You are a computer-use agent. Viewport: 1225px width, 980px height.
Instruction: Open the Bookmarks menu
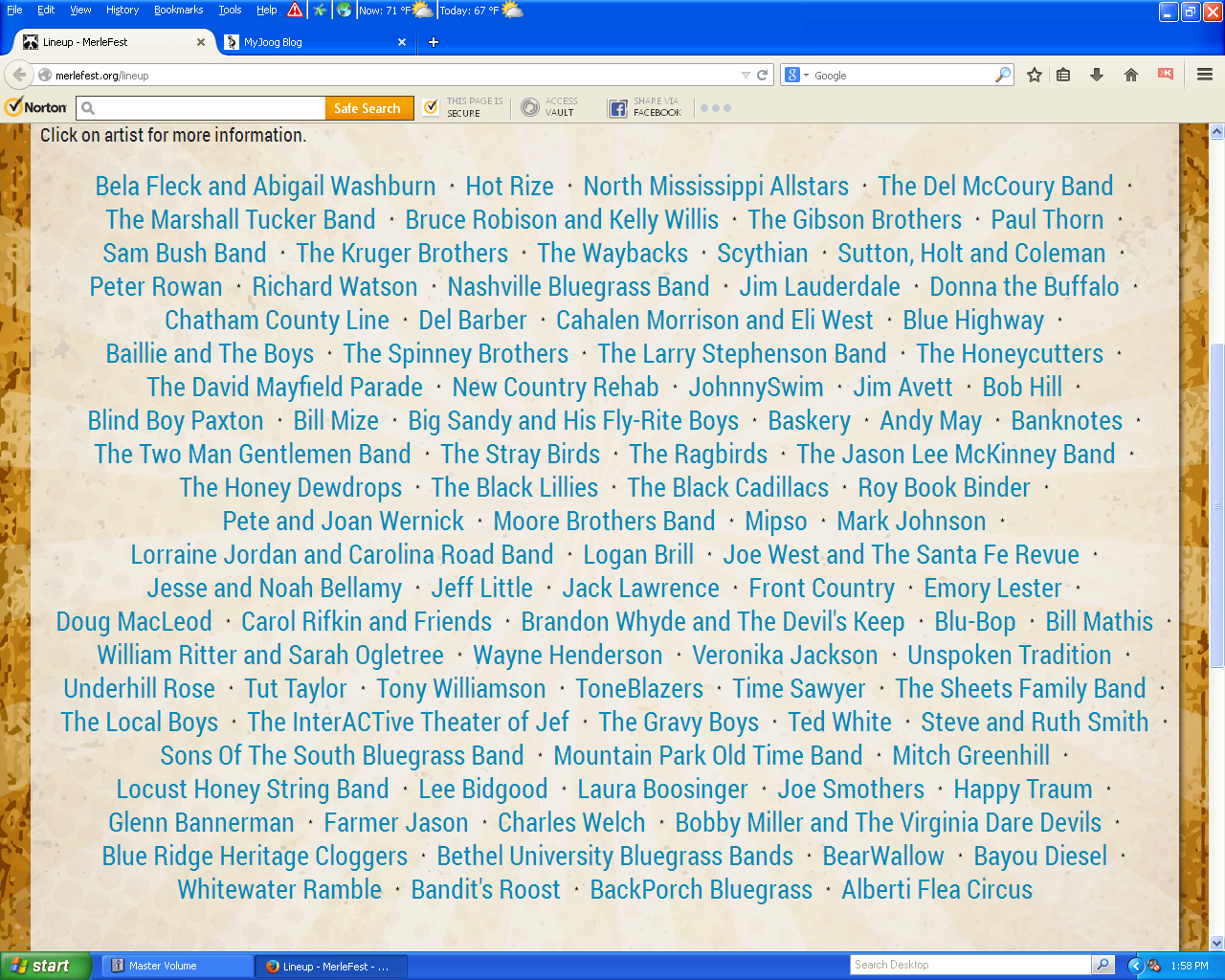click(178, 10)
